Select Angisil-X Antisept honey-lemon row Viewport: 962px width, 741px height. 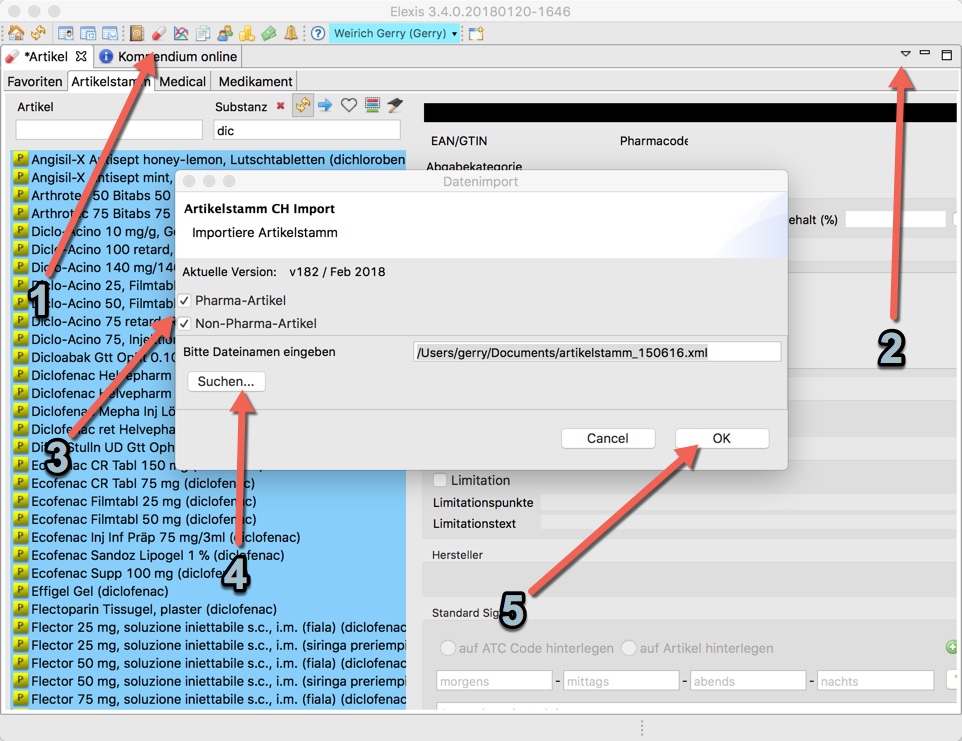(x=209, y=159)
